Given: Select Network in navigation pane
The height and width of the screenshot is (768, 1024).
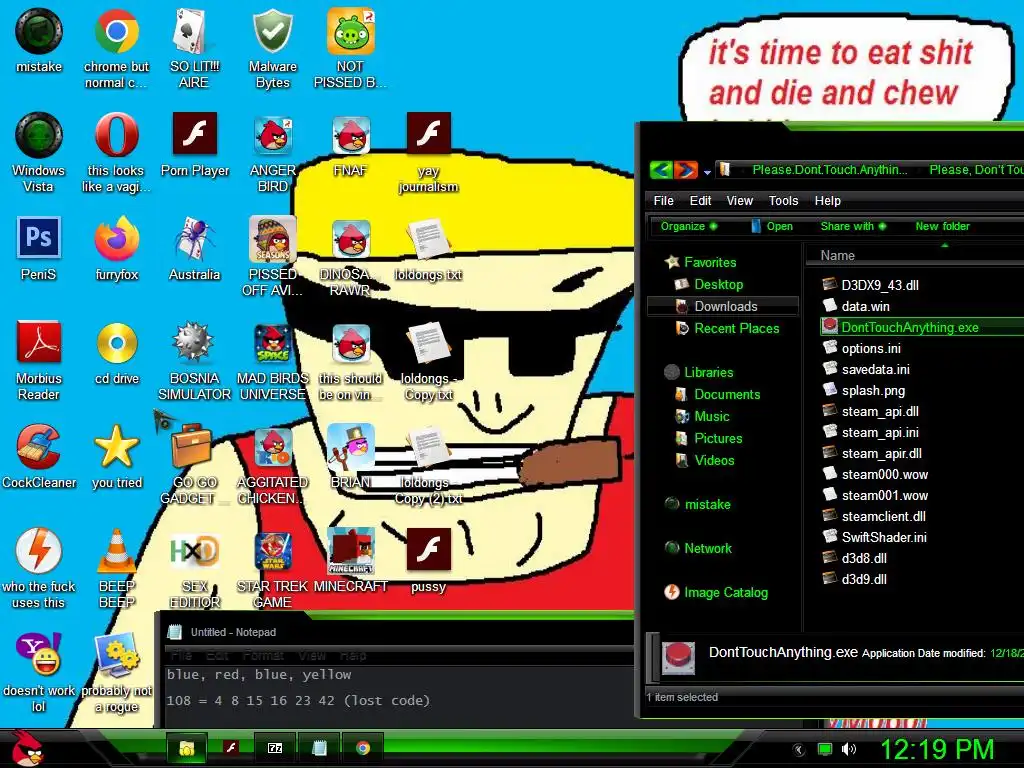Looking at the screenshot, I should coord(707,549).
